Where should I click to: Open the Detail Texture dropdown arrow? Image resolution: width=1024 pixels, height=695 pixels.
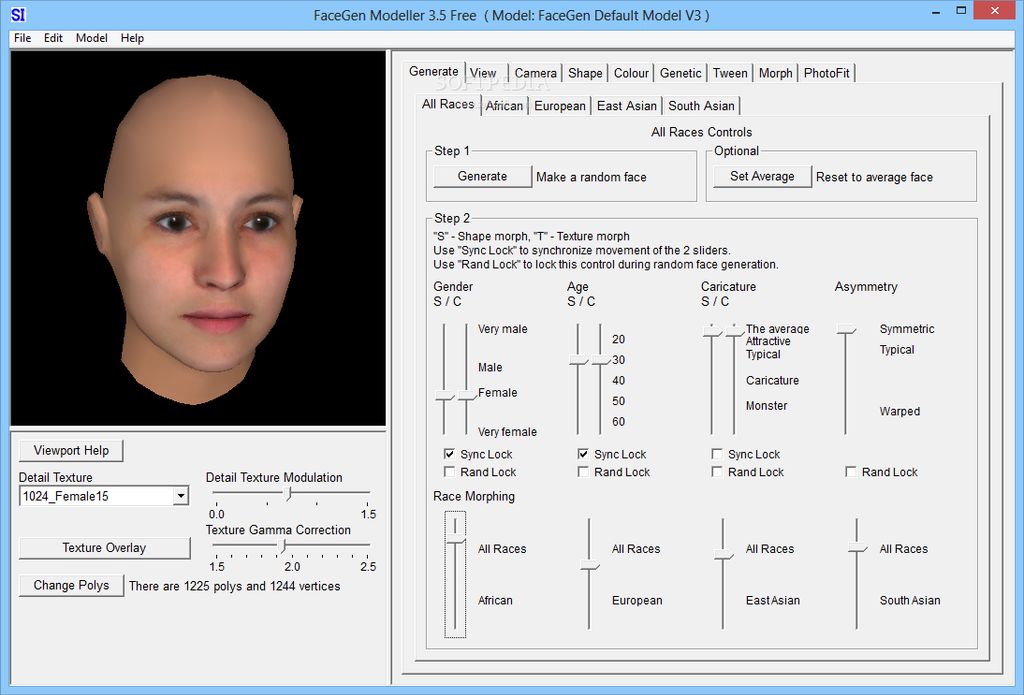coord(180,496)
